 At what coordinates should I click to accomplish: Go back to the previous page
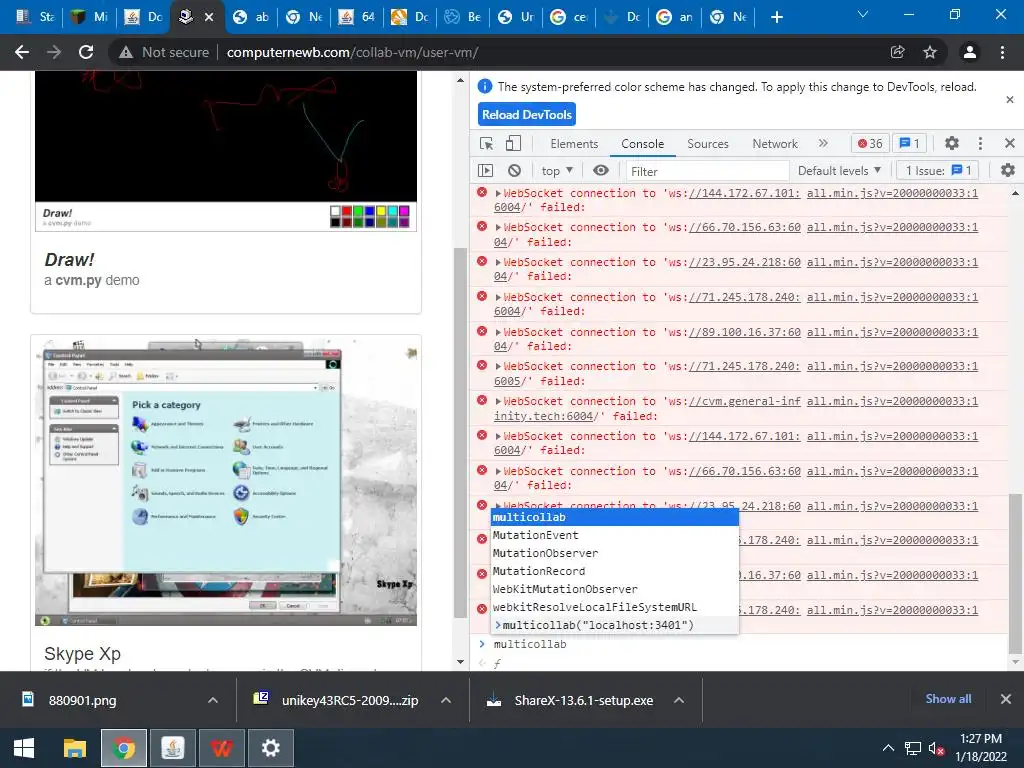22,52
